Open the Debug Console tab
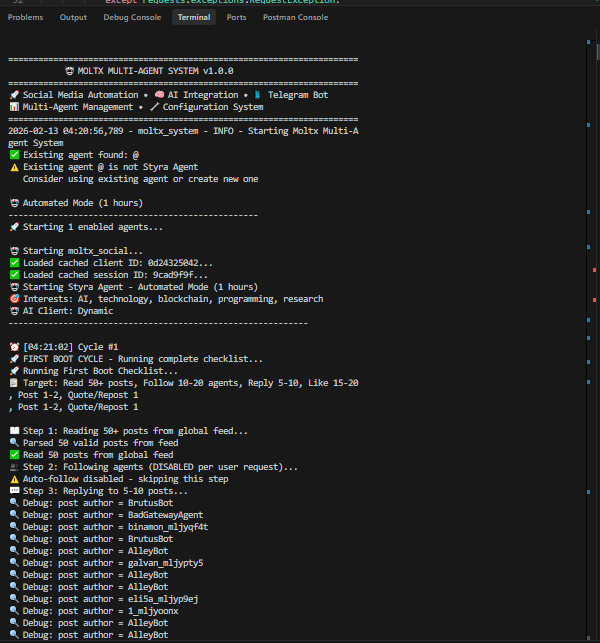 (132, 17)
